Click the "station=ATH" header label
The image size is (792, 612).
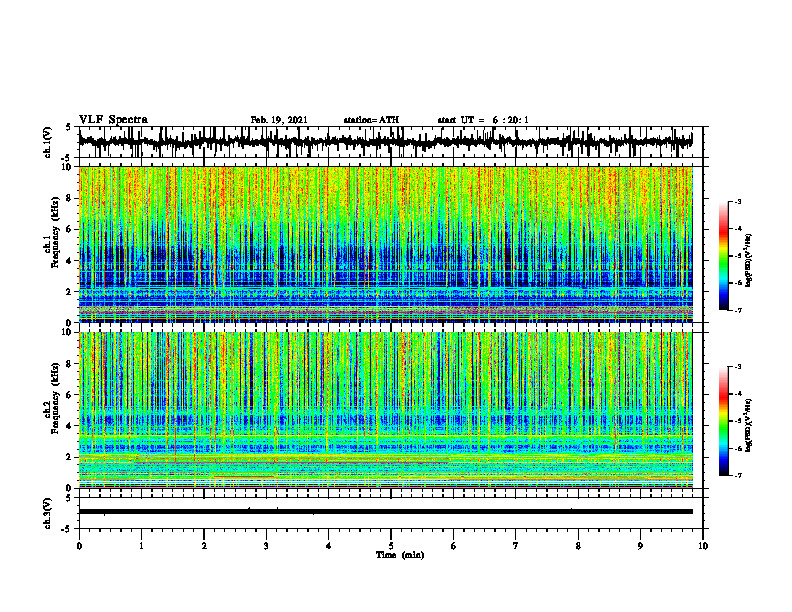371,120
